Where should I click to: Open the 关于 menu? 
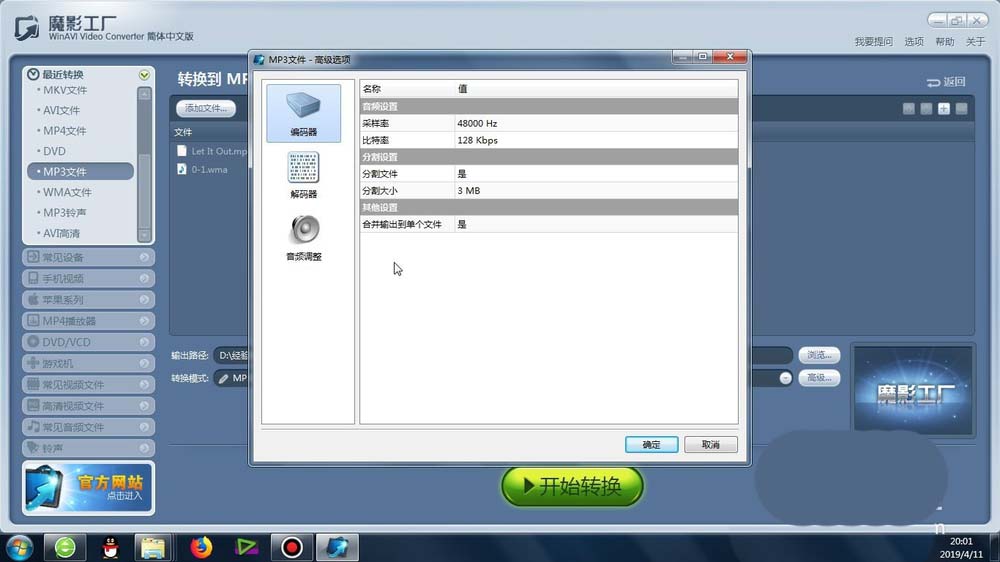975,41
